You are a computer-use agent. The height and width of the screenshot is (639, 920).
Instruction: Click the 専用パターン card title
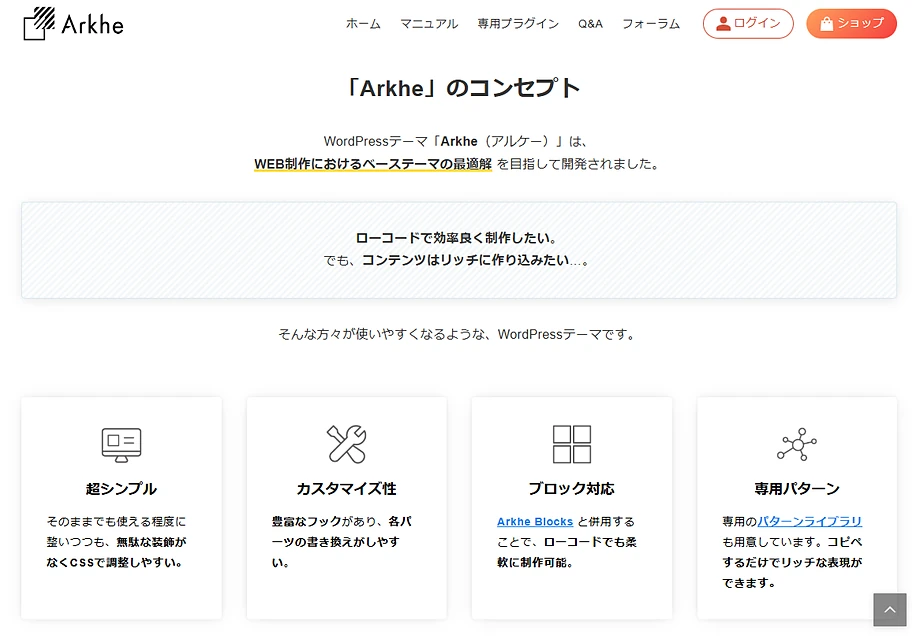click(x=797, y=489)
